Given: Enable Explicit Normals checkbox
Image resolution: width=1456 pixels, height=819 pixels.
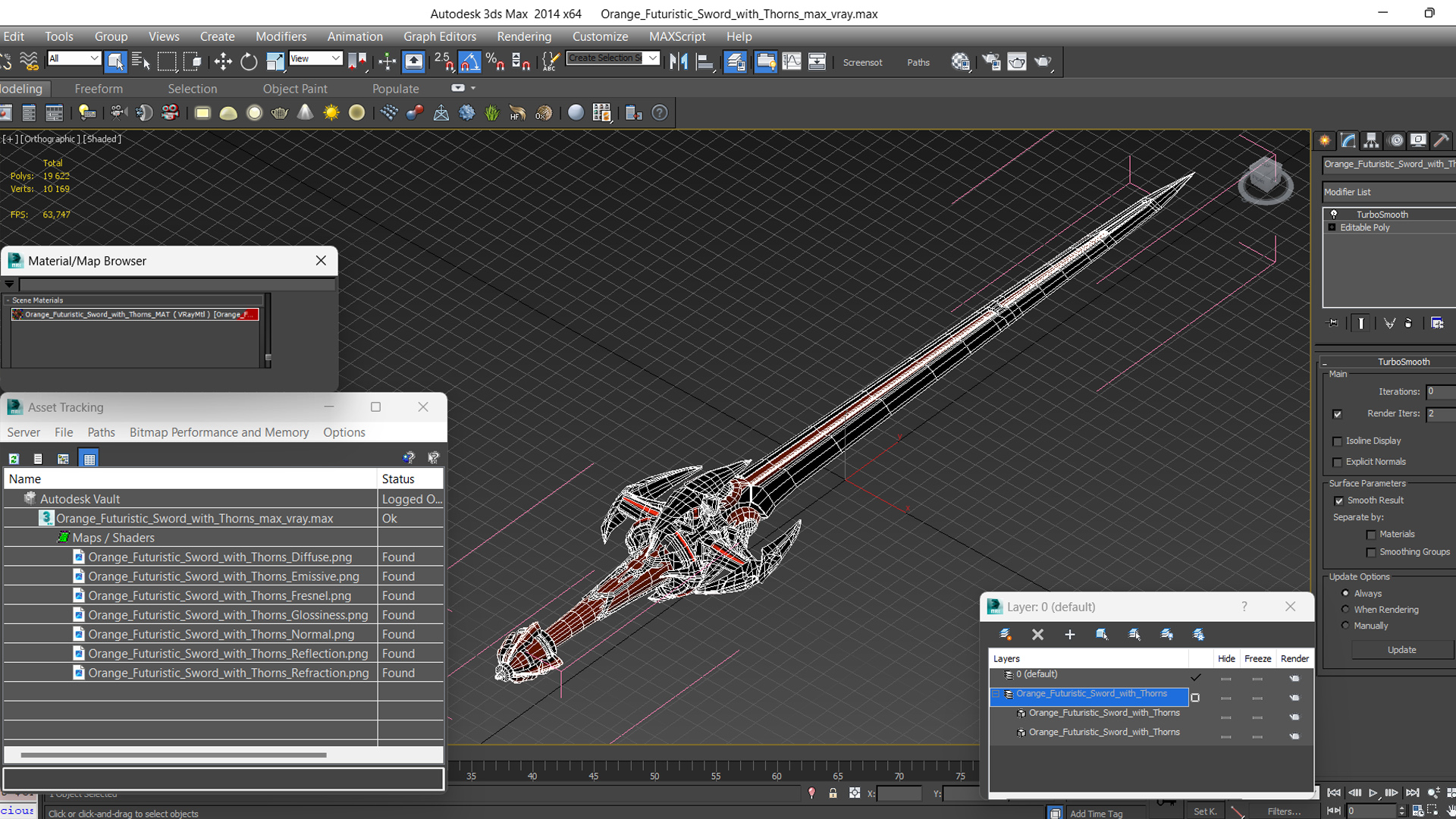Looking at the screenshot, I should click(1338, 463).
